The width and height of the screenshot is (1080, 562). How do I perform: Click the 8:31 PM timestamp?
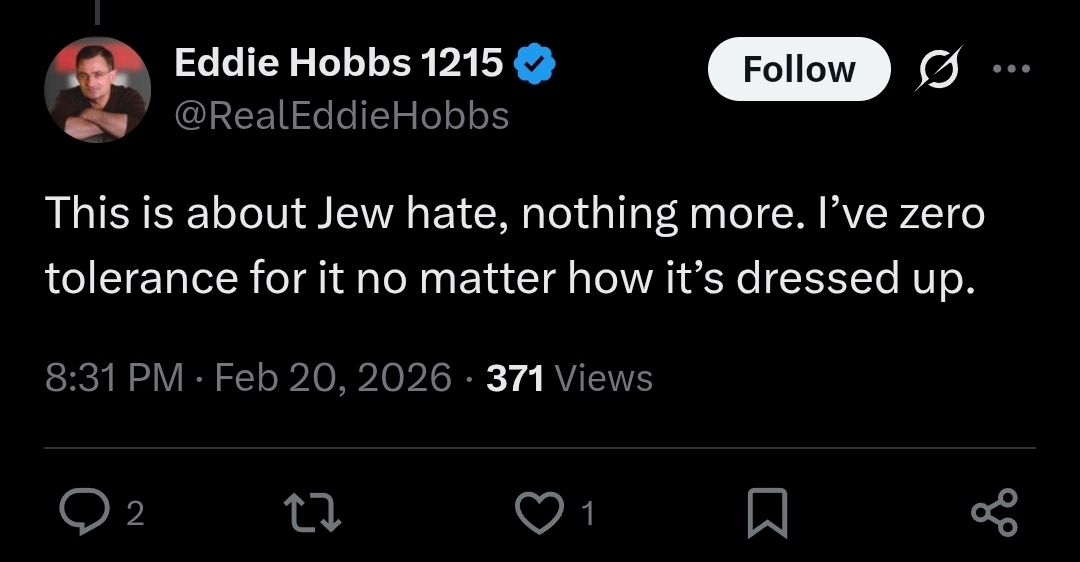[114, 378]
